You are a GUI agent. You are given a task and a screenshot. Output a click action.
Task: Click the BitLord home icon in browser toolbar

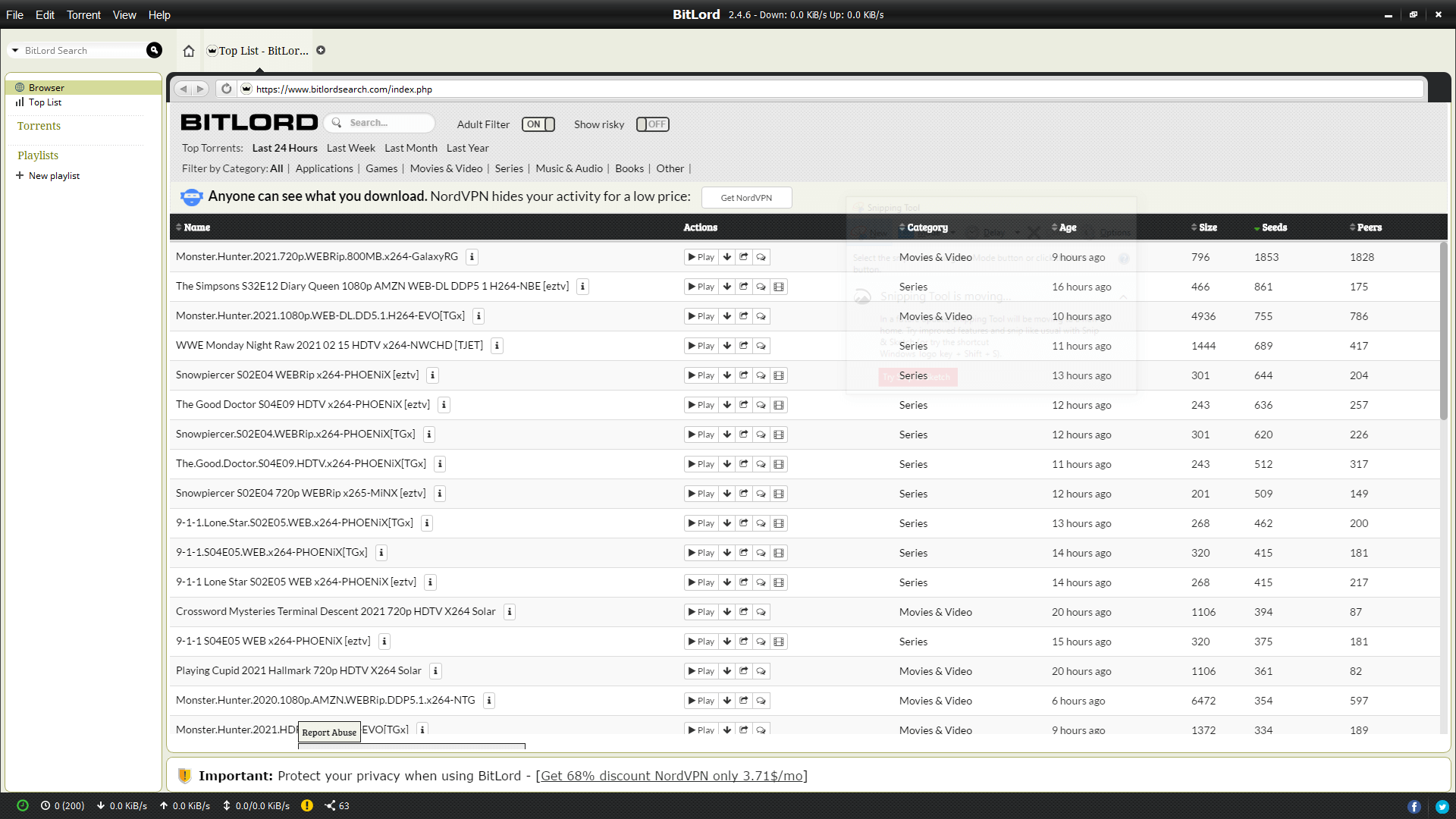click(189, 51)
